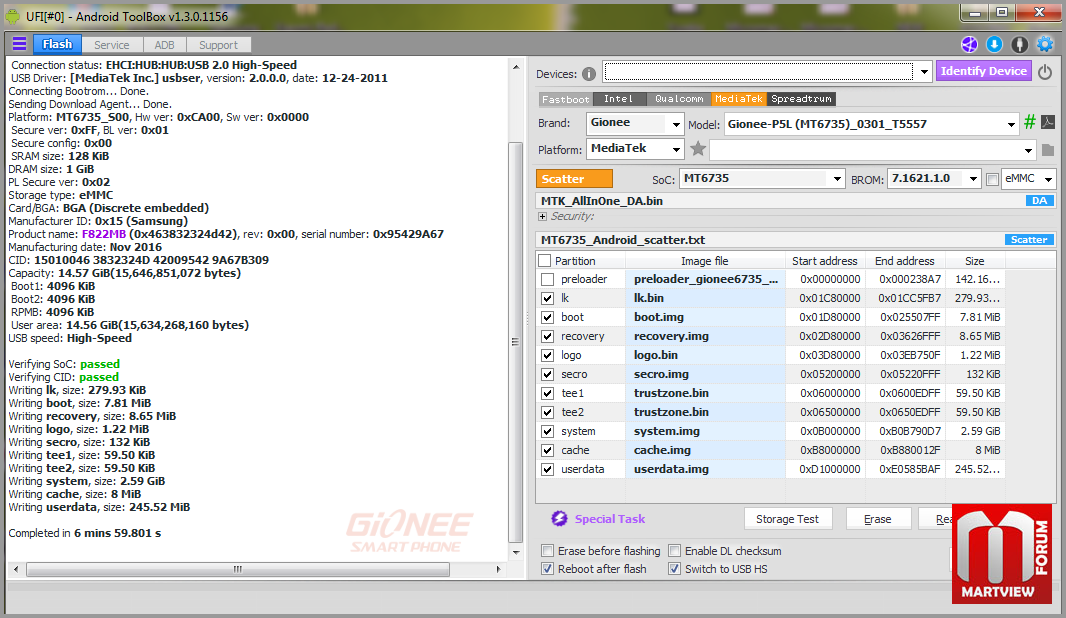This screenshot has height=618, width=1066.
Task: Expand the Security section
Action: pyautogui.click(x=543, y=216)
